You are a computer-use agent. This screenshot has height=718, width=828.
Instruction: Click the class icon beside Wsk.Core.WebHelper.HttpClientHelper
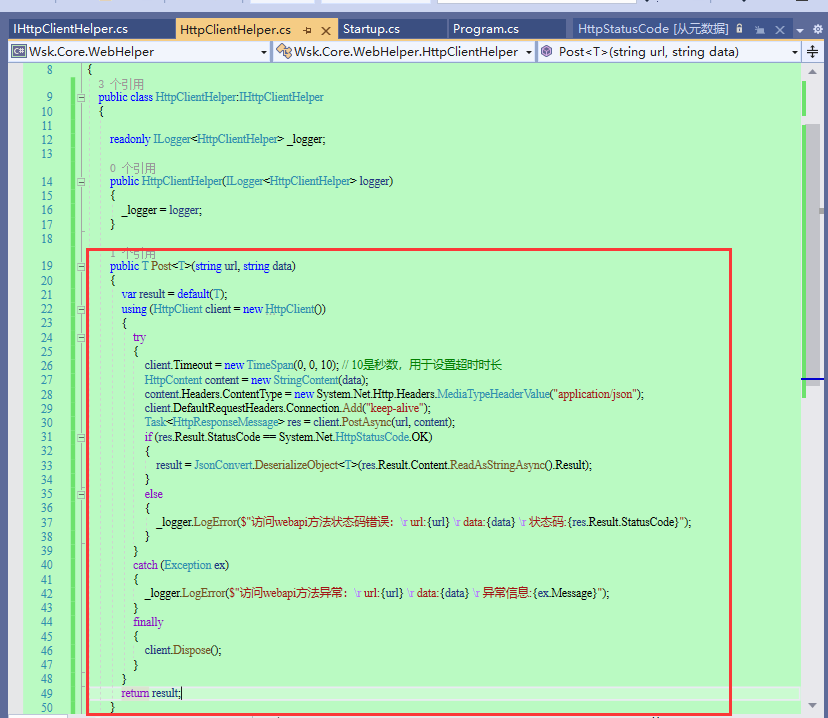(288, 50)
